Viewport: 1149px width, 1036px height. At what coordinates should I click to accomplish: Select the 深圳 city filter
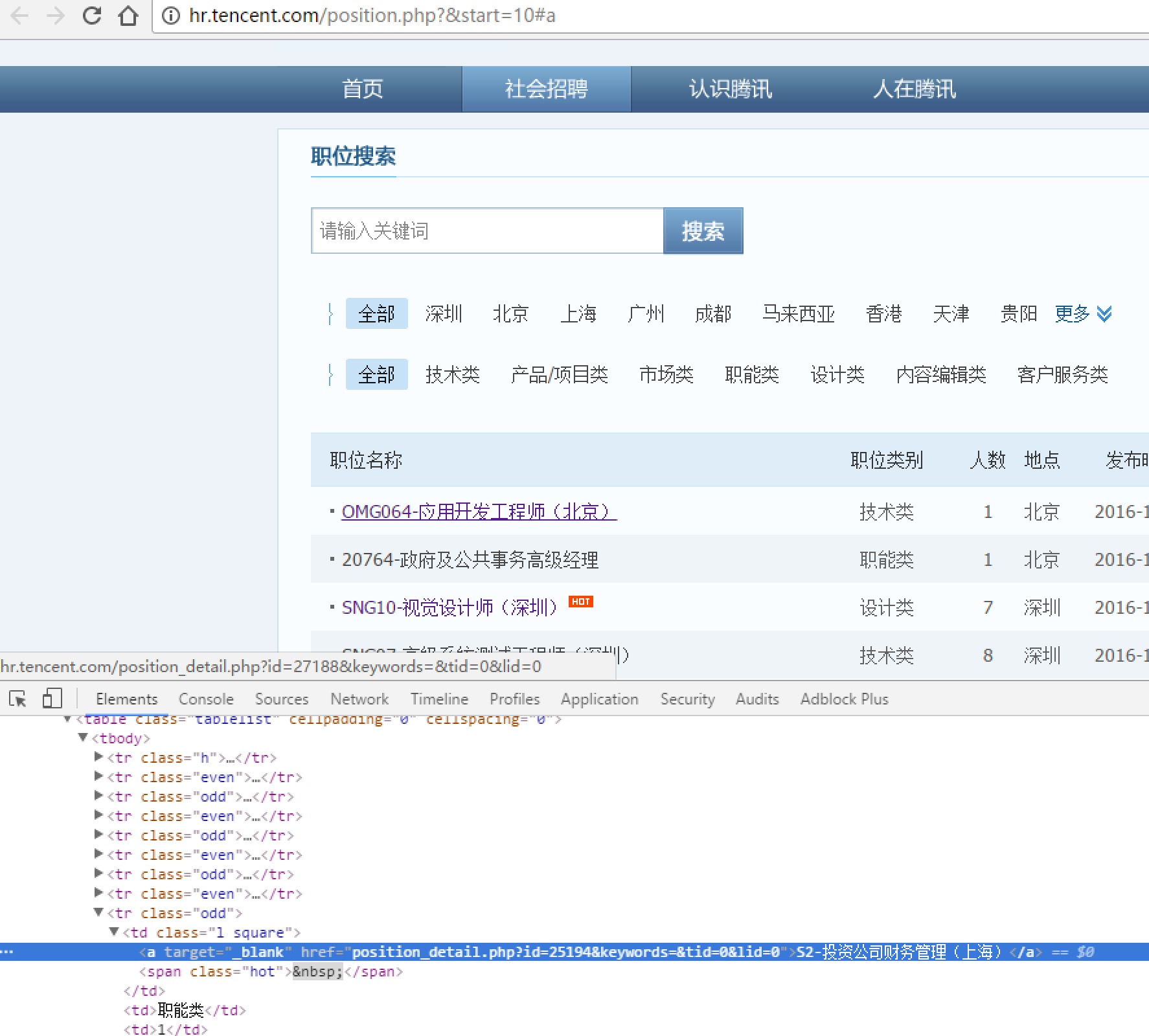click(x=444, y=314)
